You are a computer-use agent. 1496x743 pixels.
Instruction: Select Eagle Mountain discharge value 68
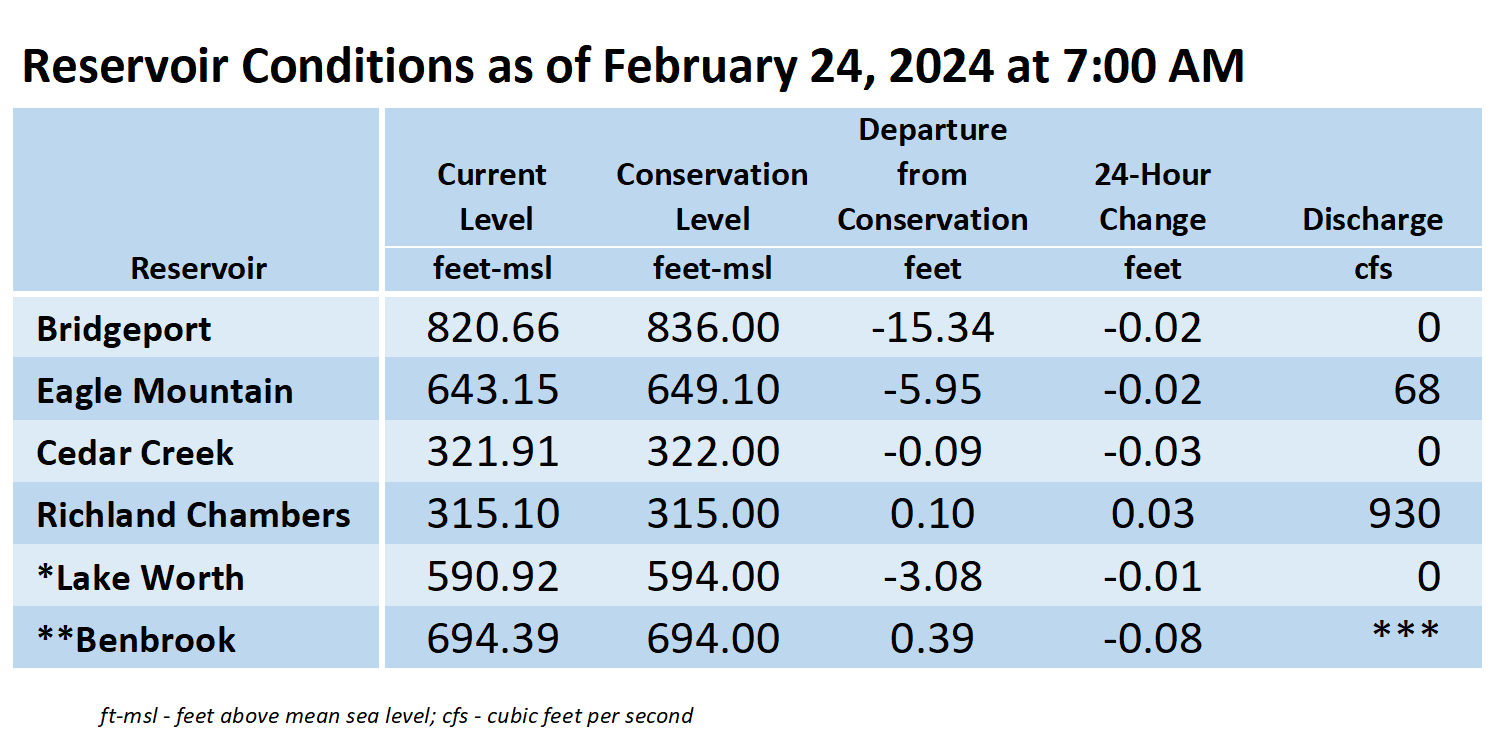1417,389
